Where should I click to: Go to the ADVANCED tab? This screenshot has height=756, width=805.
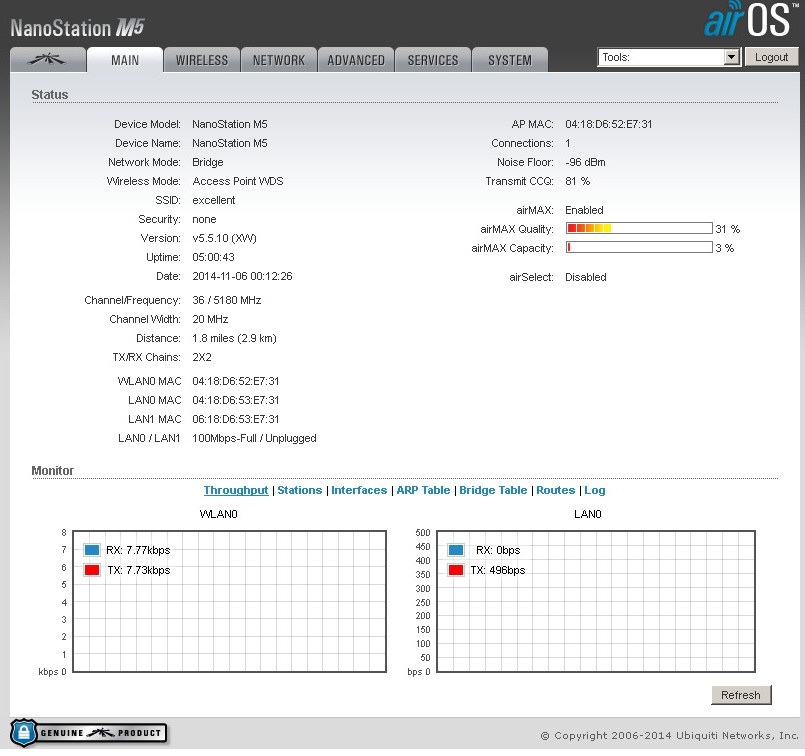click(x=356, y=60)
